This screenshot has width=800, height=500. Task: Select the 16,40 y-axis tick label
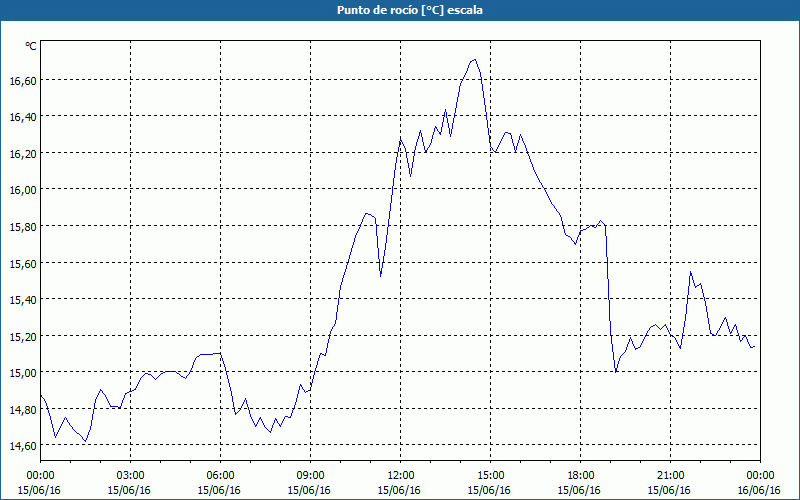coord(23,117)
